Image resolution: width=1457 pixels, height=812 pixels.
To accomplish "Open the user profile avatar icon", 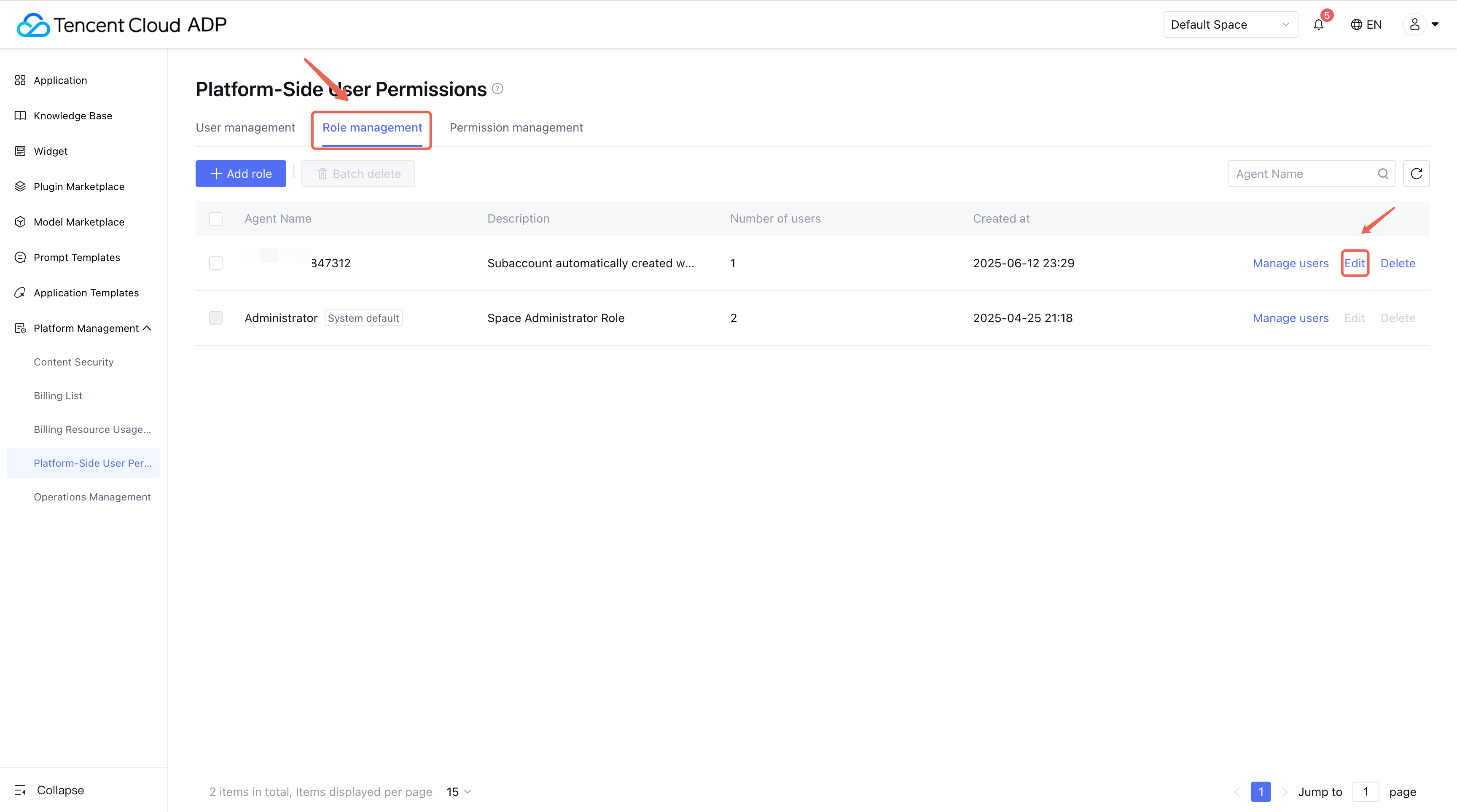I will tap(1414, 24).
